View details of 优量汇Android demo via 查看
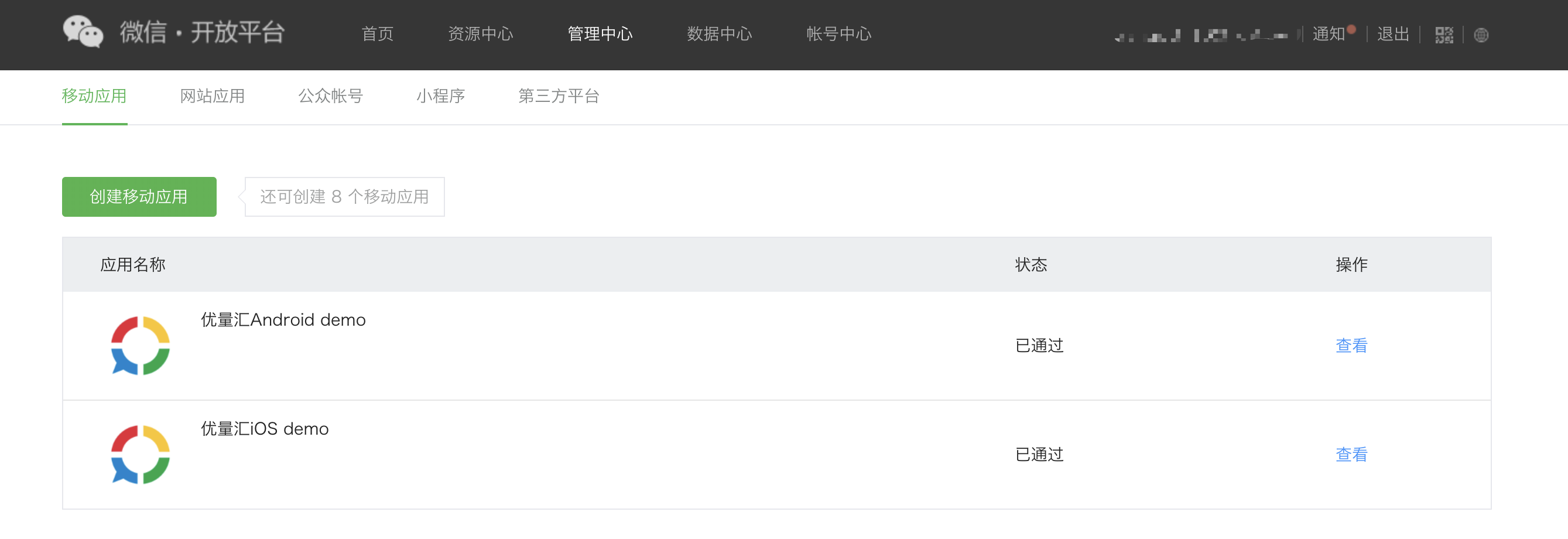Image resolution: width=1568 pixels, height=539 pixels. click(1351, 345)
